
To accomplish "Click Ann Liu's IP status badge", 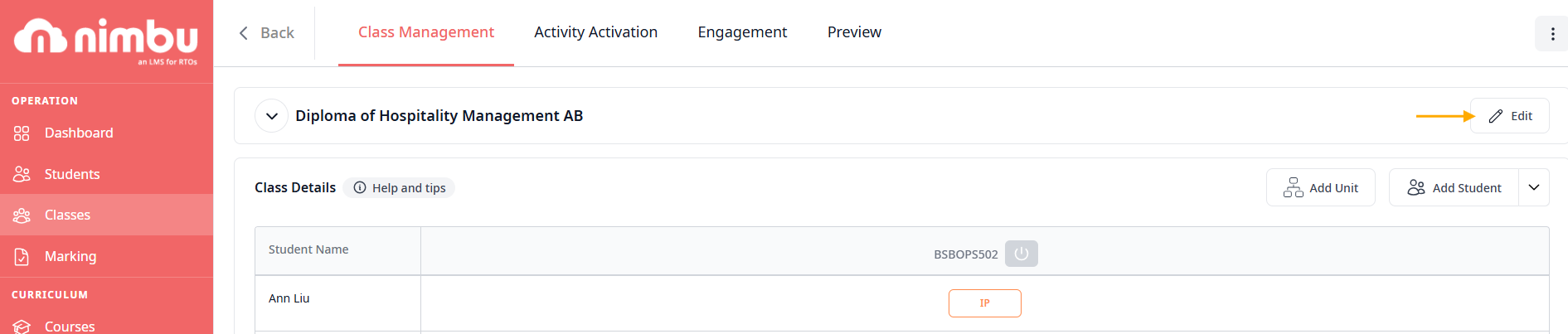I will [984, 303].
